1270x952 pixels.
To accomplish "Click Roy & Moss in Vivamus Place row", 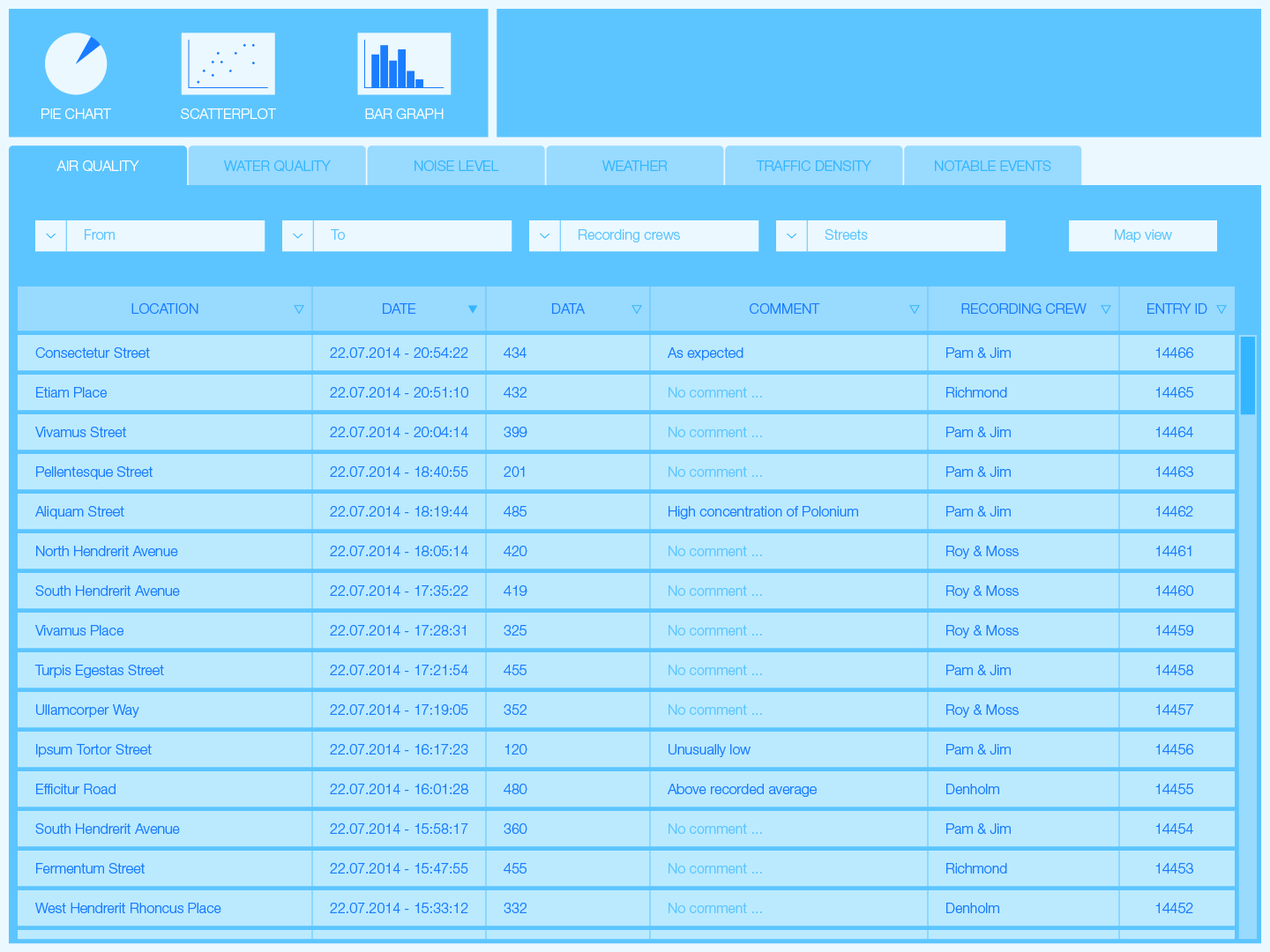I will tap(982, 631).
